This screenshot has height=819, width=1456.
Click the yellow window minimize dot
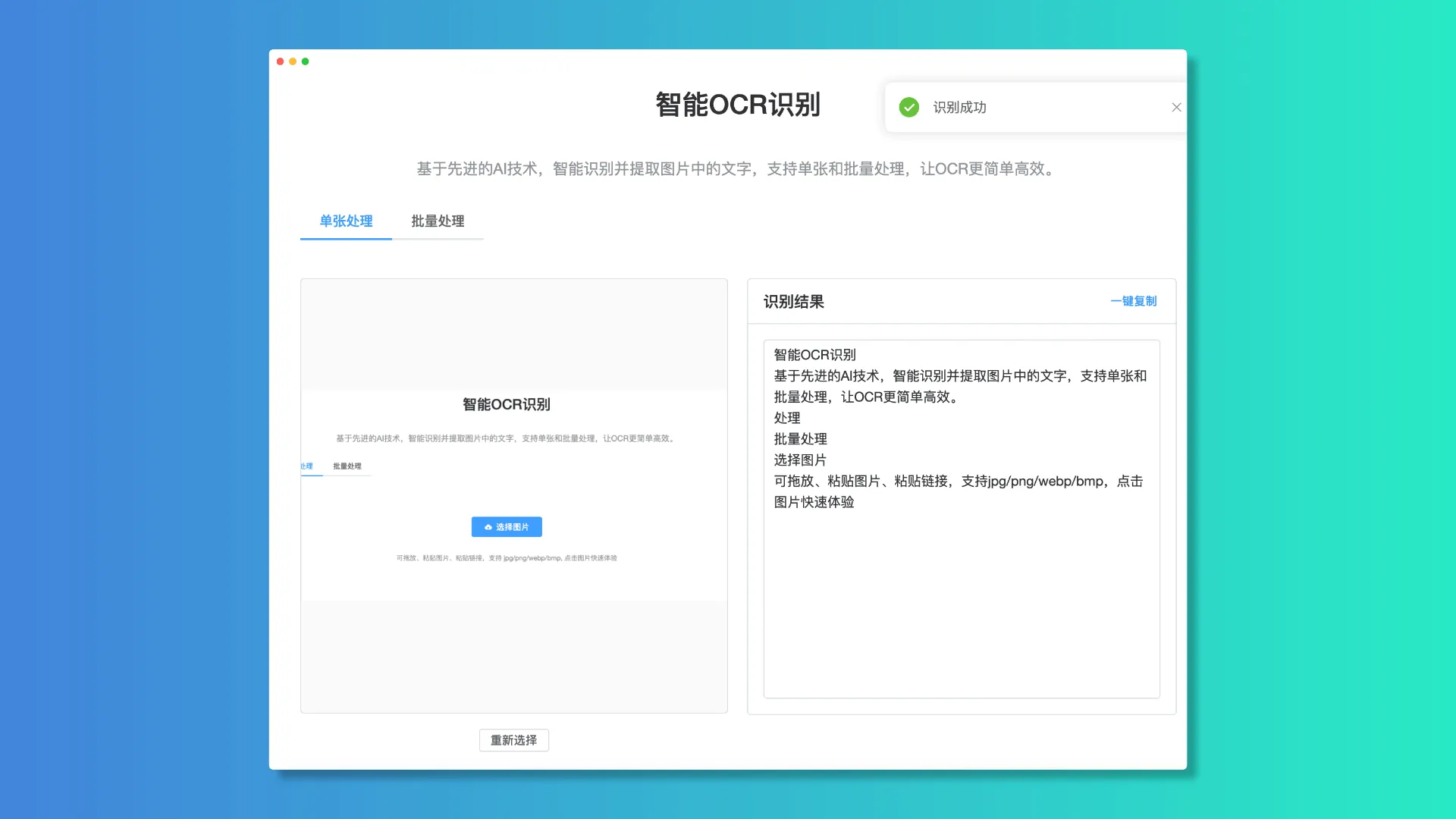(293, 61)
